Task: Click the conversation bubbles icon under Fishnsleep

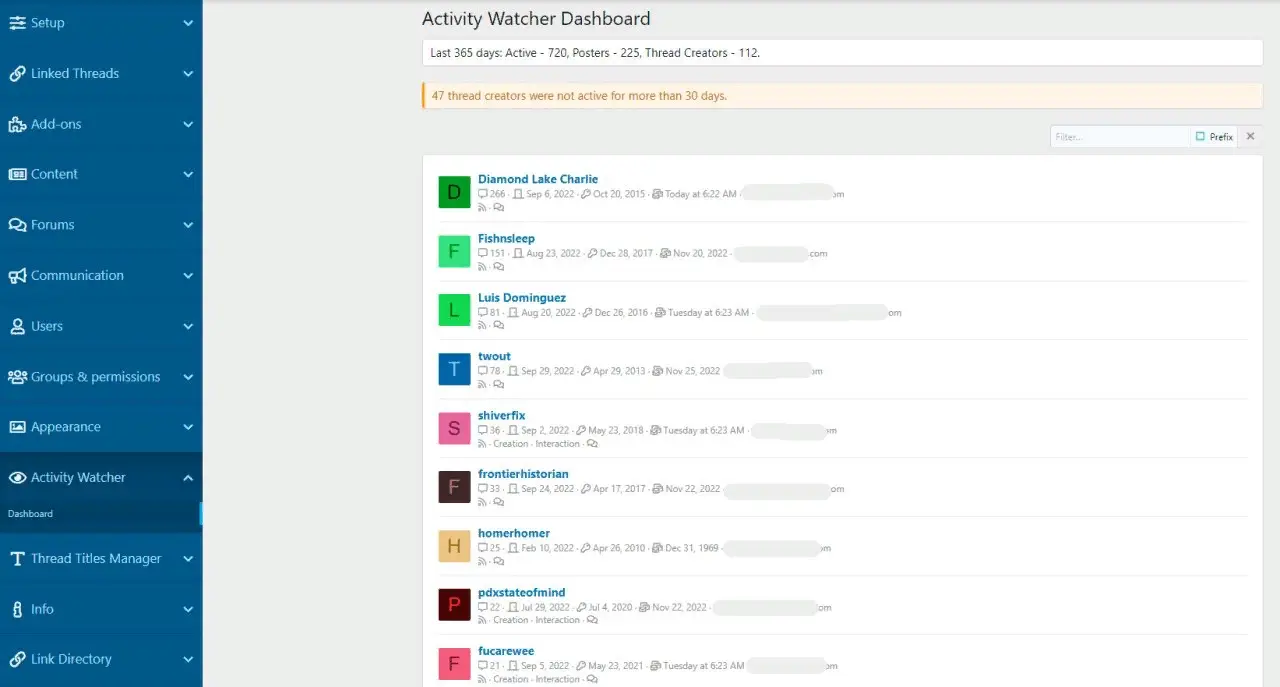Action: (x=498, y=267)
